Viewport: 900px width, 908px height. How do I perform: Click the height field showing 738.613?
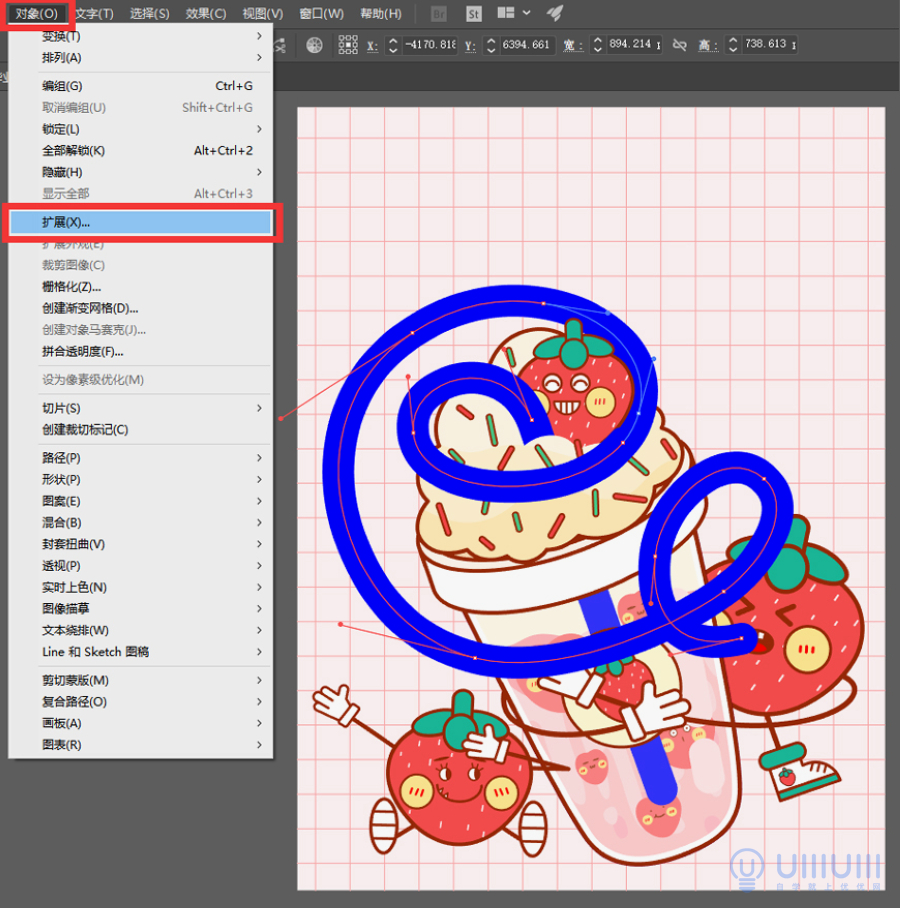(x=769, y=45)
